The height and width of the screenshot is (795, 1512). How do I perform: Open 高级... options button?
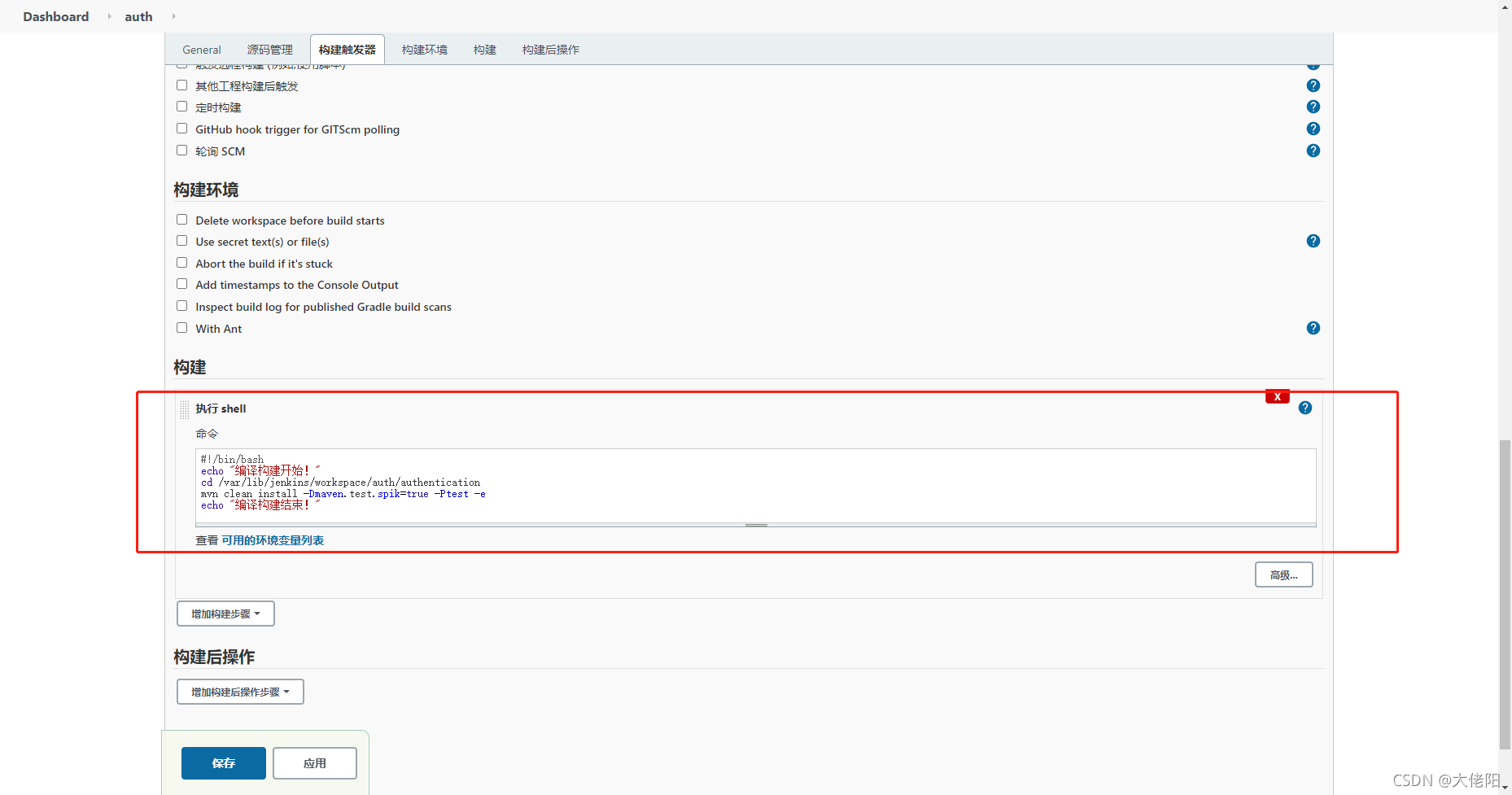click(1283, 574)
